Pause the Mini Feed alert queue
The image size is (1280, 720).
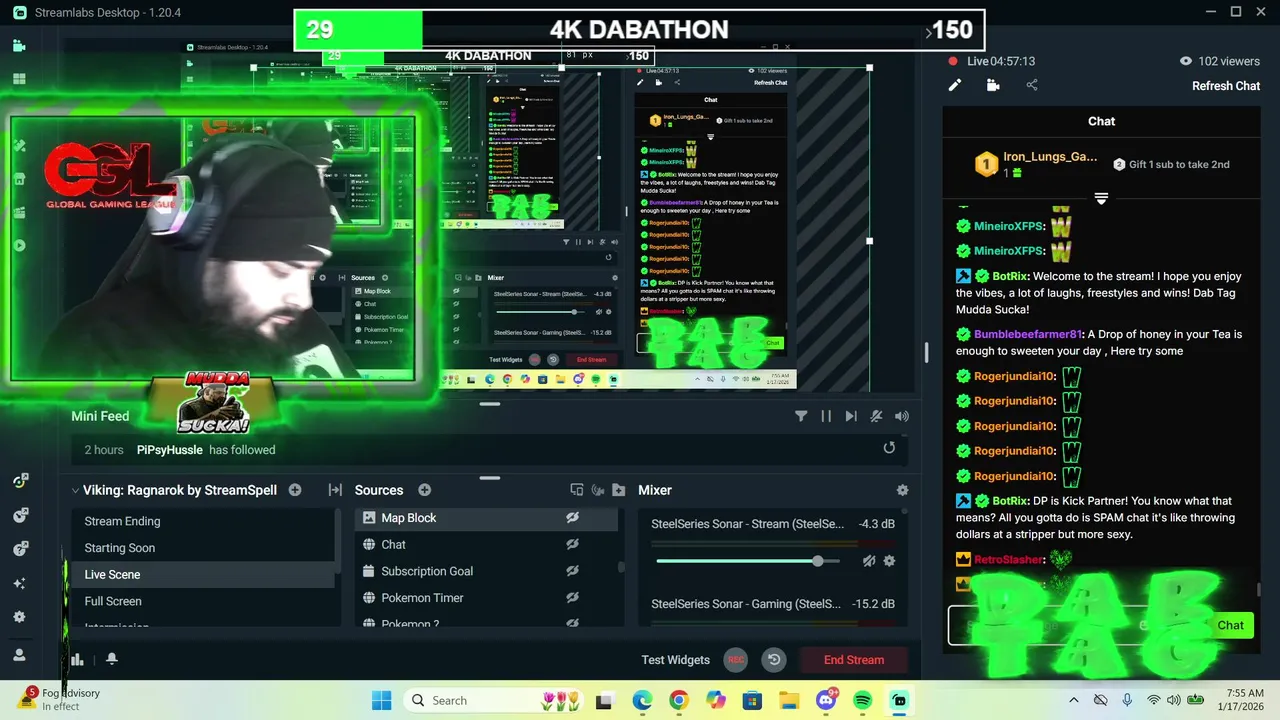coord(826,416)
